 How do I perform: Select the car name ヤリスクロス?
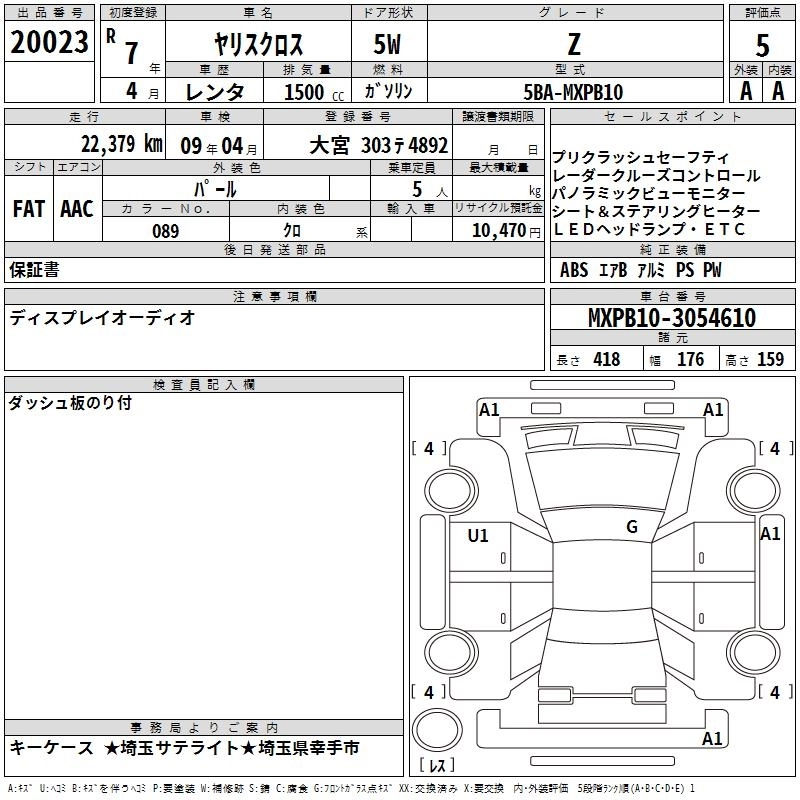[x=259, y=43]
